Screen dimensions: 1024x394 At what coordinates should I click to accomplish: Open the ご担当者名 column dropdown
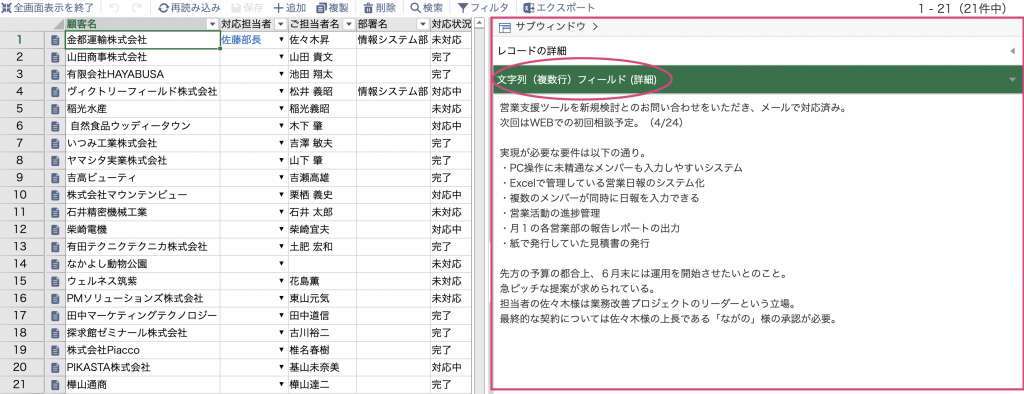pyautogui.click(x=349, y=24)
